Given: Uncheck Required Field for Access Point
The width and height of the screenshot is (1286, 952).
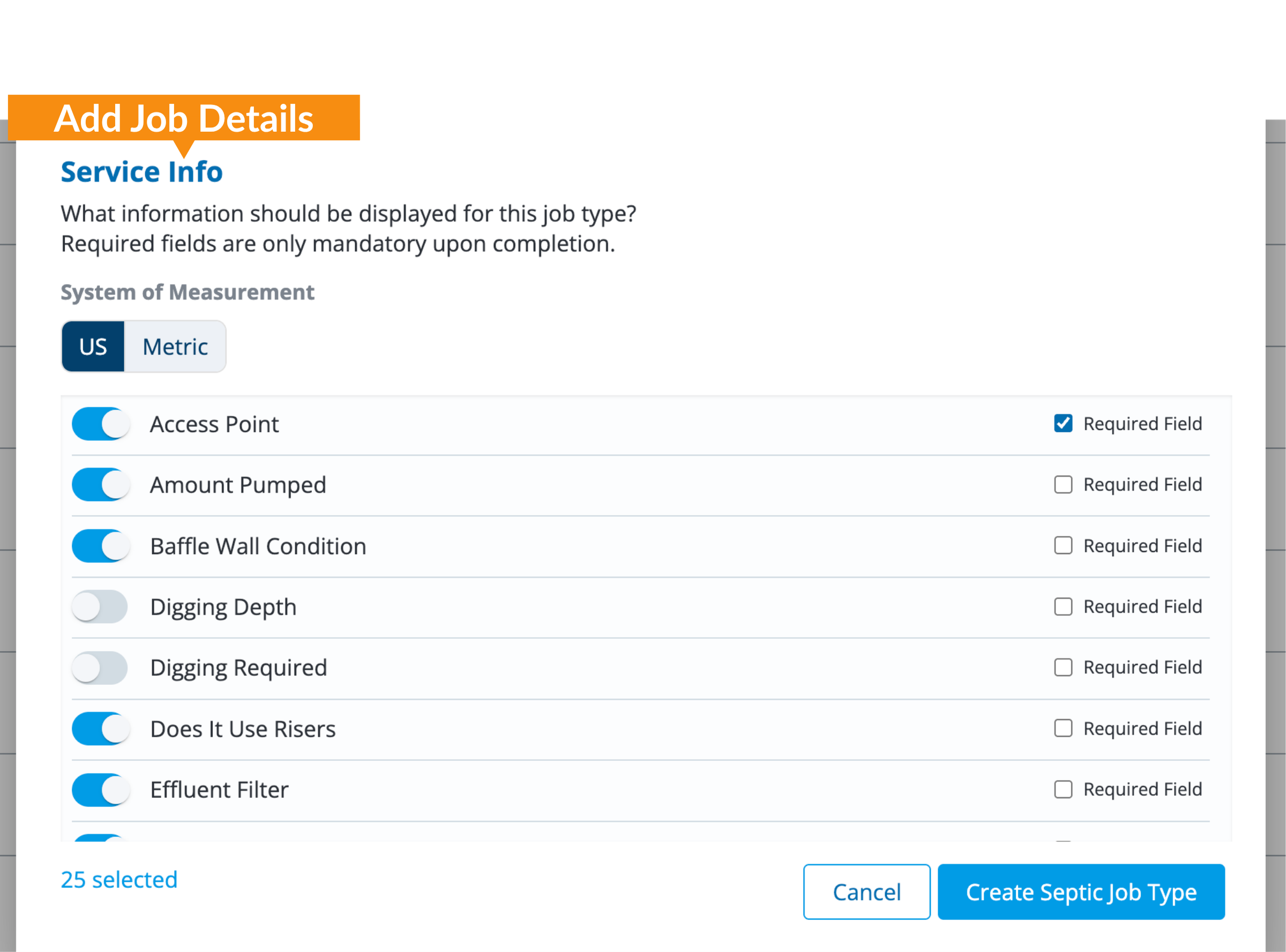Looking at the screenshot, I should coord(1063,424).
